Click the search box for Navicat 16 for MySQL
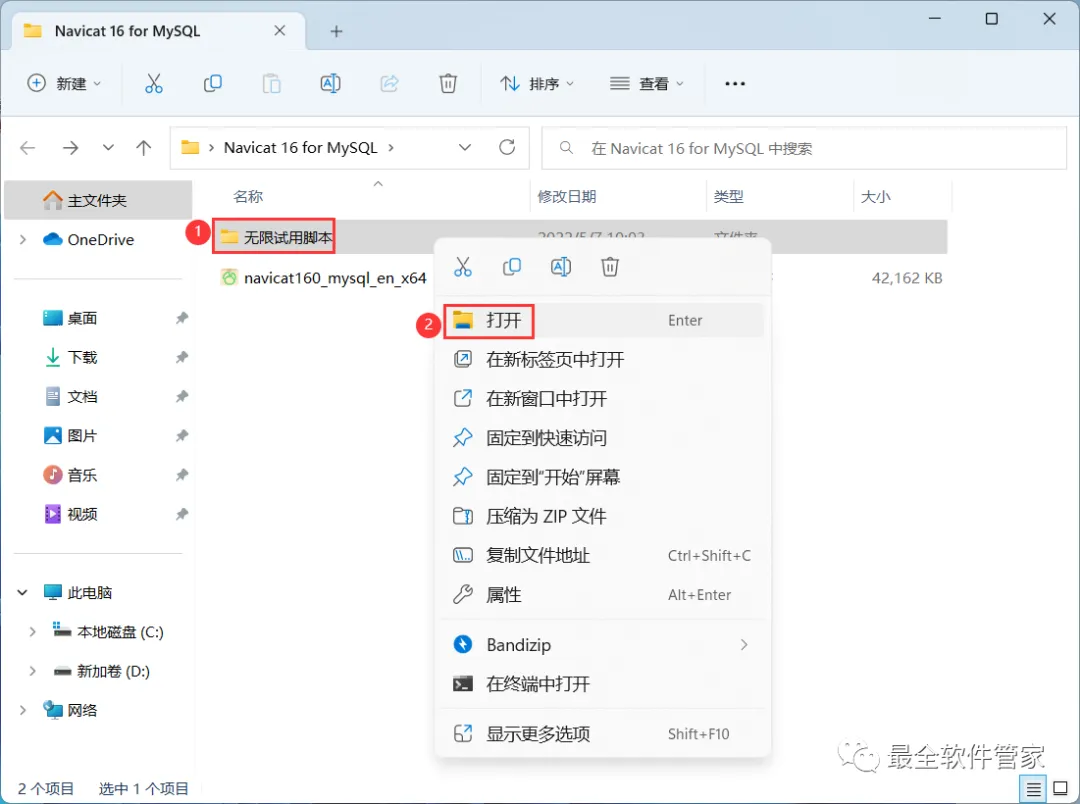1080x804 pixels. [804, 148]
